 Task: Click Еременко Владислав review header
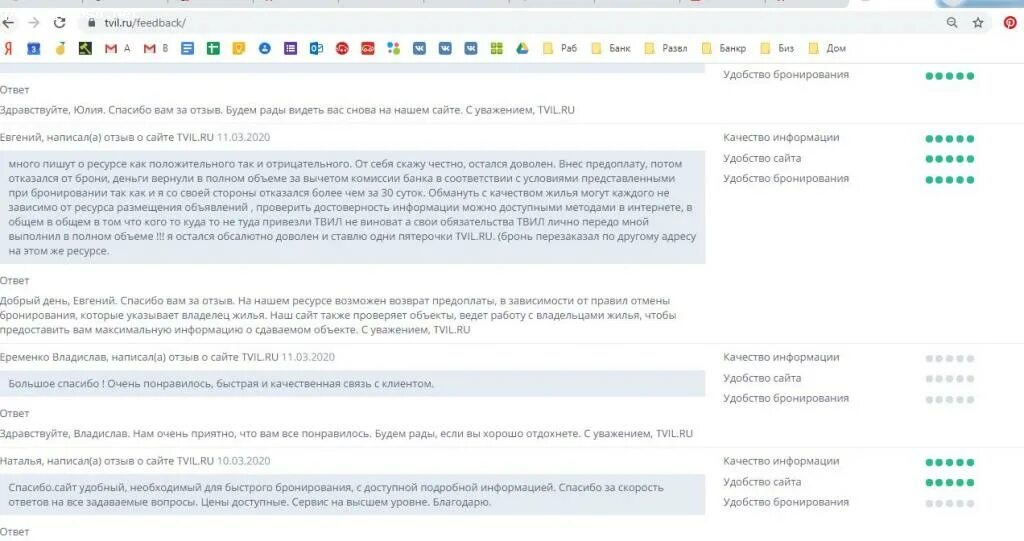coord(167,357)
